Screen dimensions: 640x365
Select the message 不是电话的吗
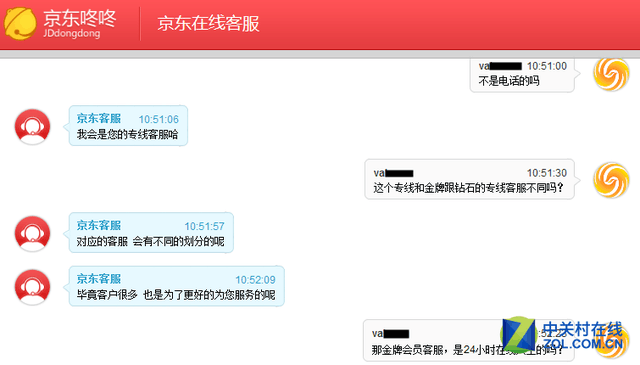[x=509, y=81]
